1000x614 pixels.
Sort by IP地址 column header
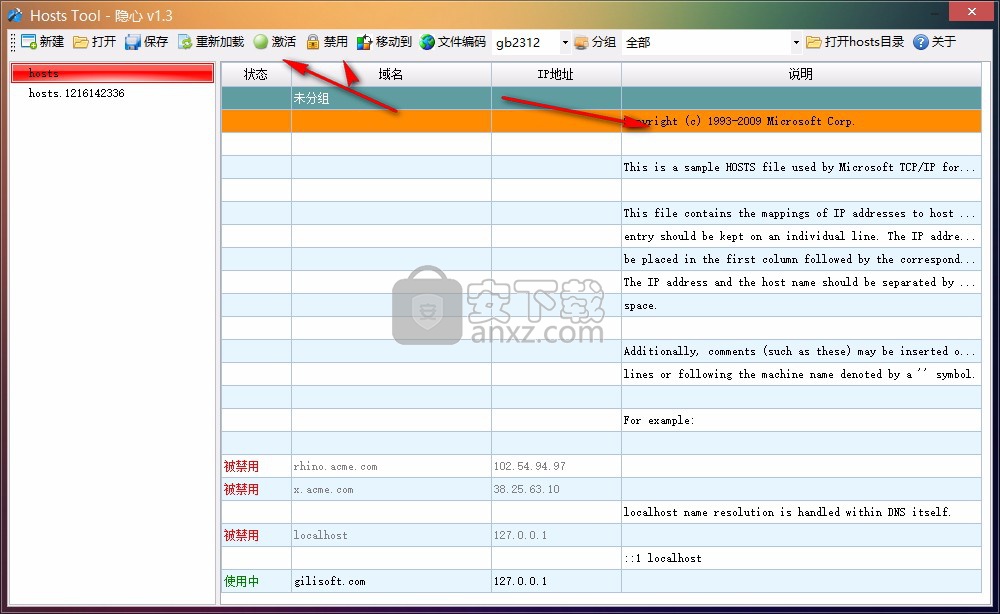click(556, 74)
